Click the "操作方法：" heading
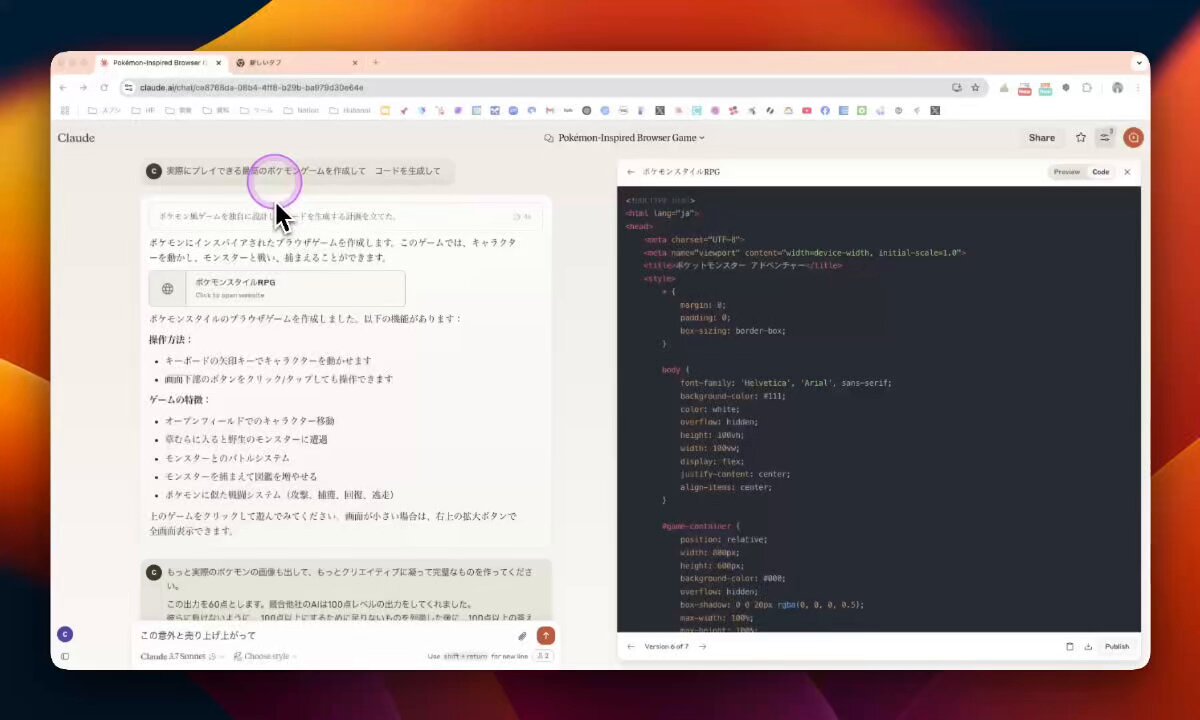This screenshot has height=720, width=1200. pyautogui.click(x=173, y=339)
